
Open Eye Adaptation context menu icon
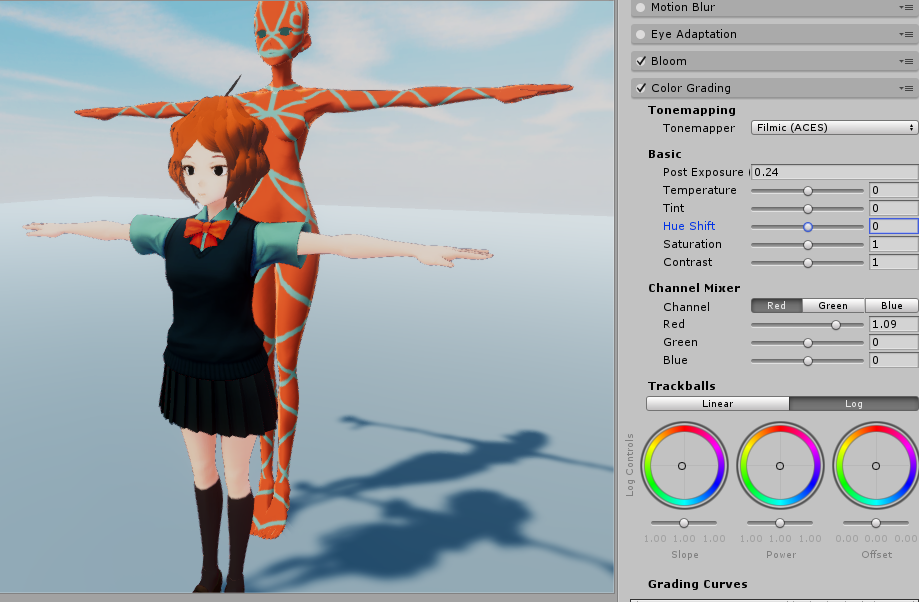906,35
